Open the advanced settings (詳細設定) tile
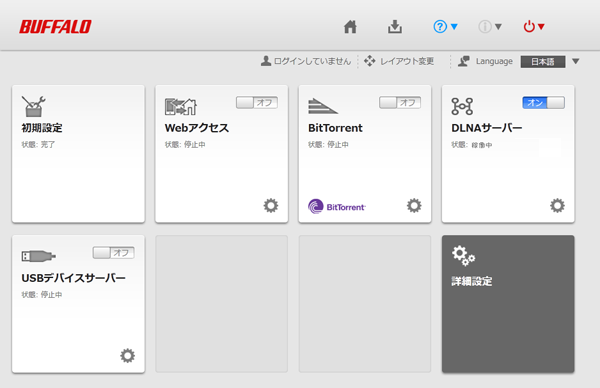600x388 pixels. tap(508, 304)
